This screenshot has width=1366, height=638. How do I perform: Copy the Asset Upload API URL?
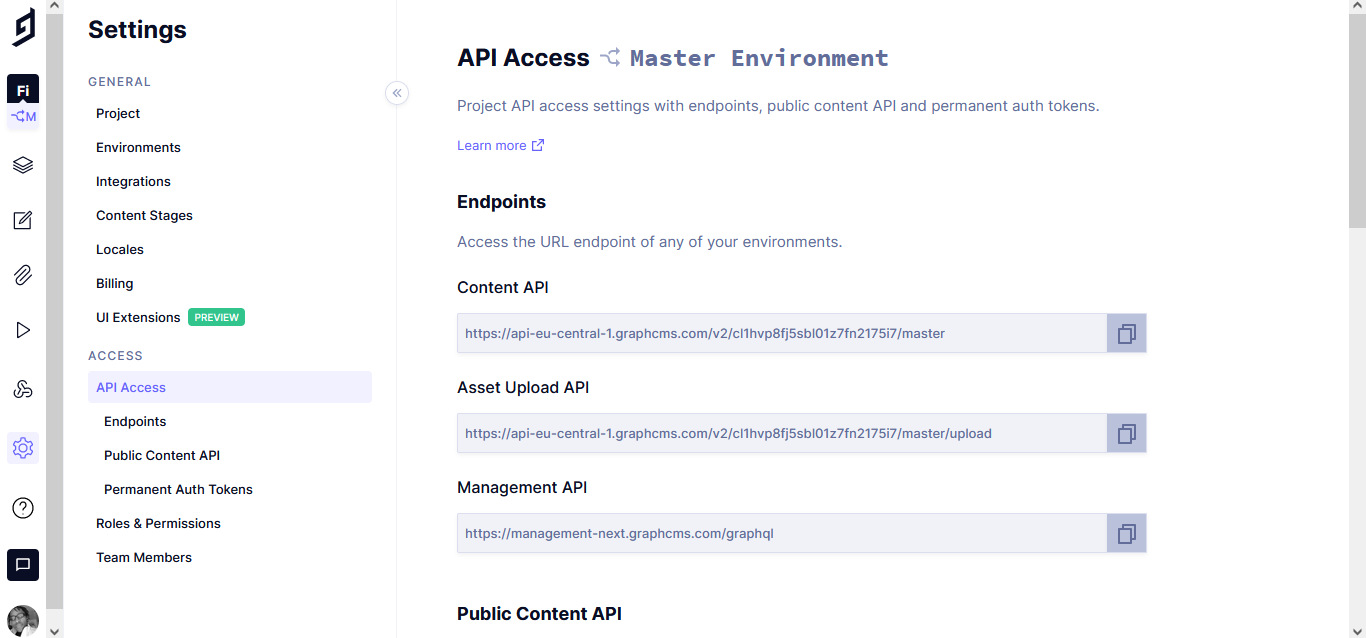[1127, 433]
